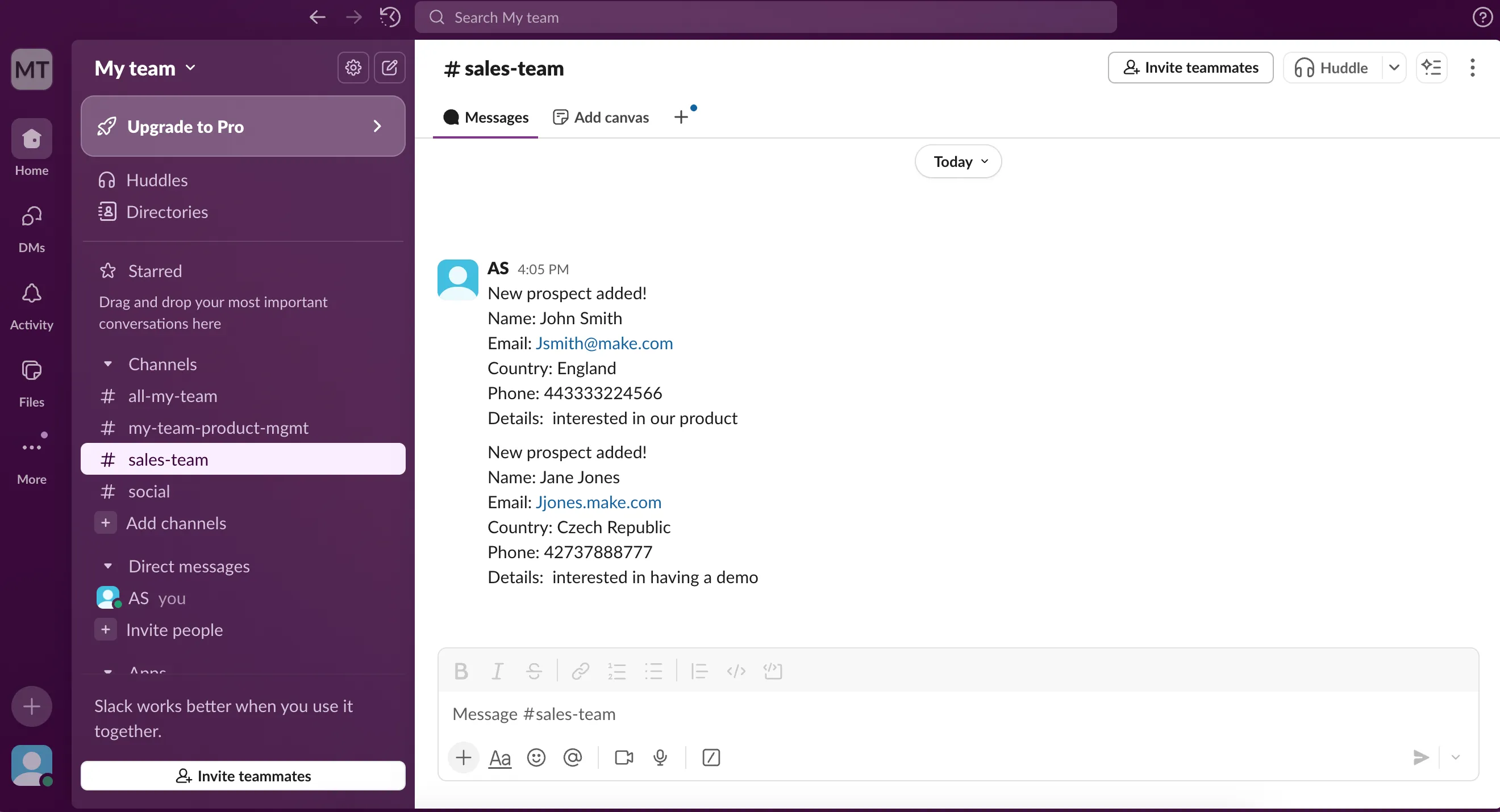Collapse the Channels section

click(108, 364)
